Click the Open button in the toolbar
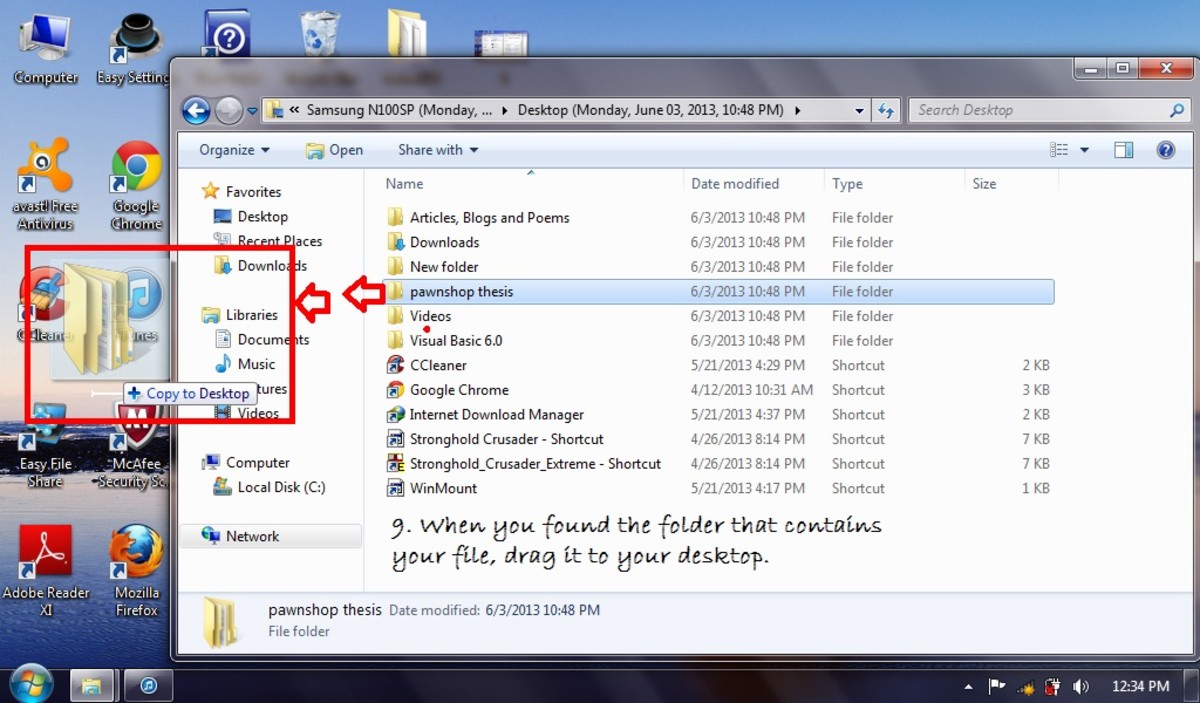This screenshot has width=1200, height=703. [335, 149]
